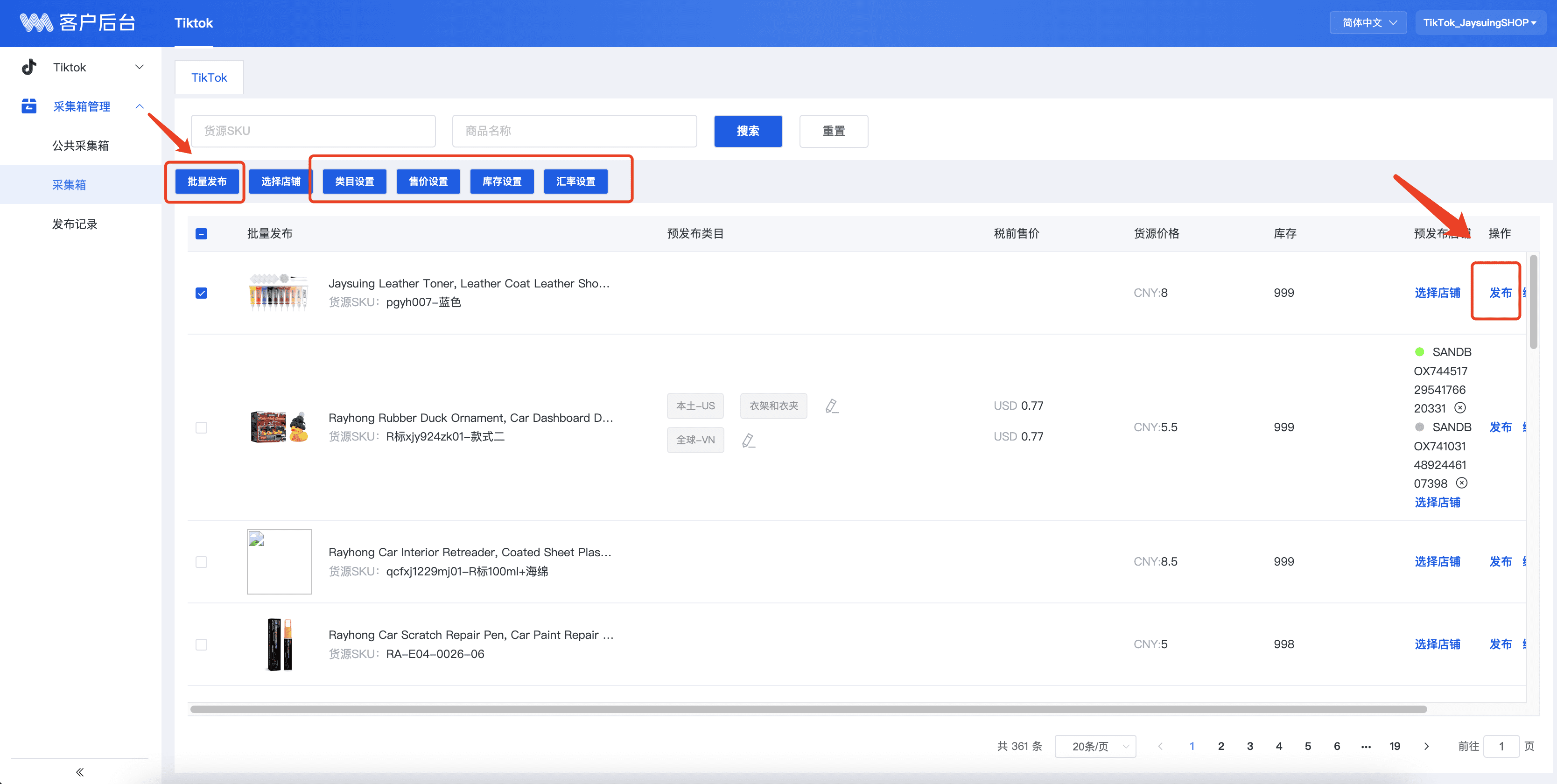Click the 客户后台 logo in header
This screenshot has height=784, width=1557.
78,23
